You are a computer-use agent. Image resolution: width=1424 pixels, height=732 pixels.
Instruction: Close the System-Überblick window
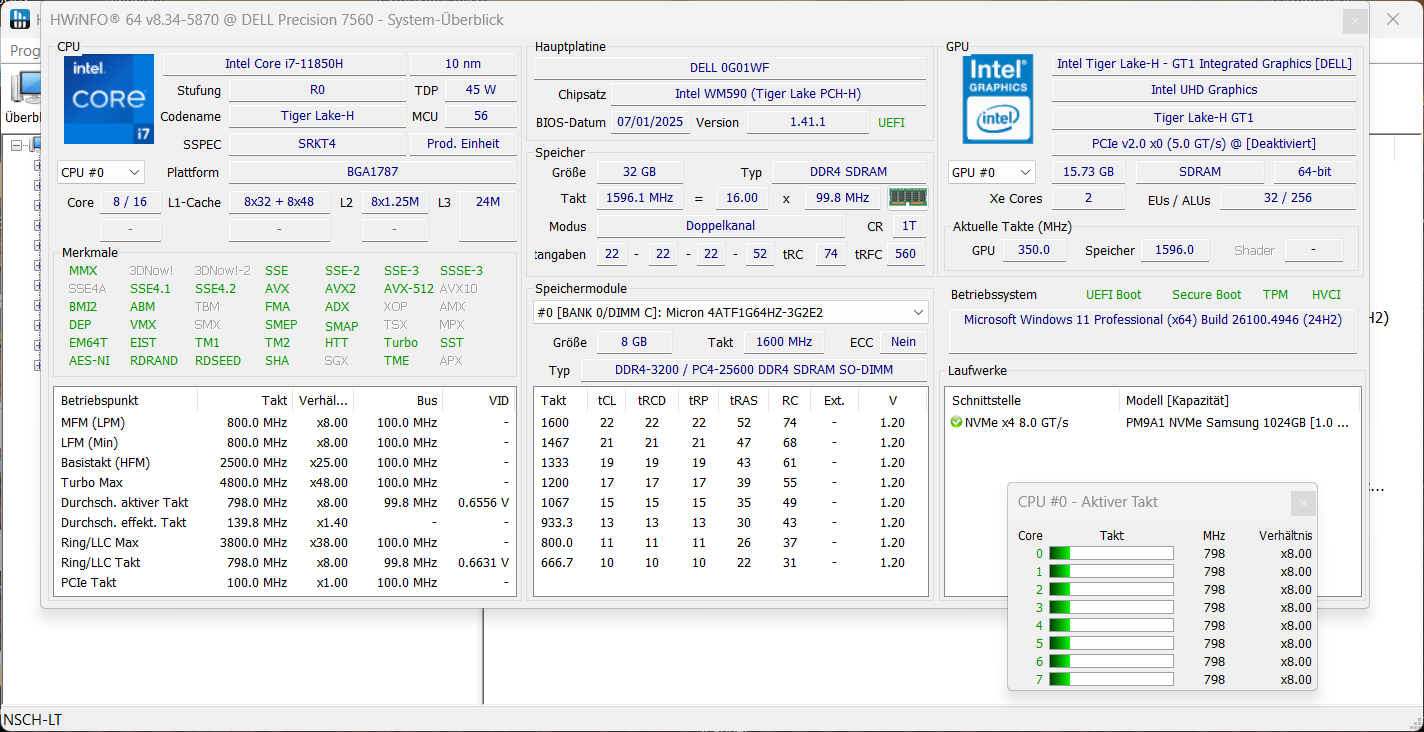point(1354,20)
